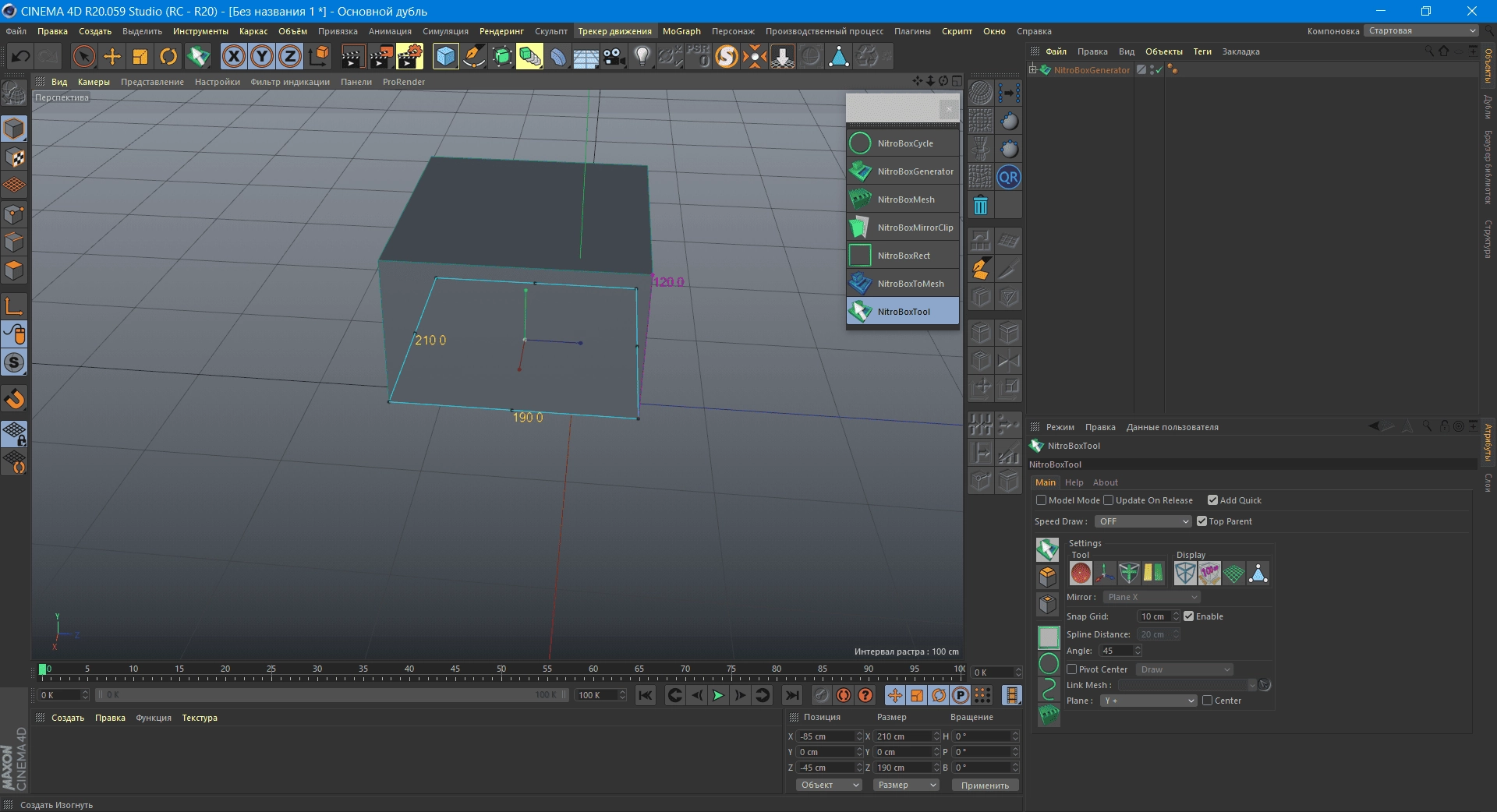Toggle the Z axis lock icon
This screenshot has width=1497, height=812.
click(290, 56)
